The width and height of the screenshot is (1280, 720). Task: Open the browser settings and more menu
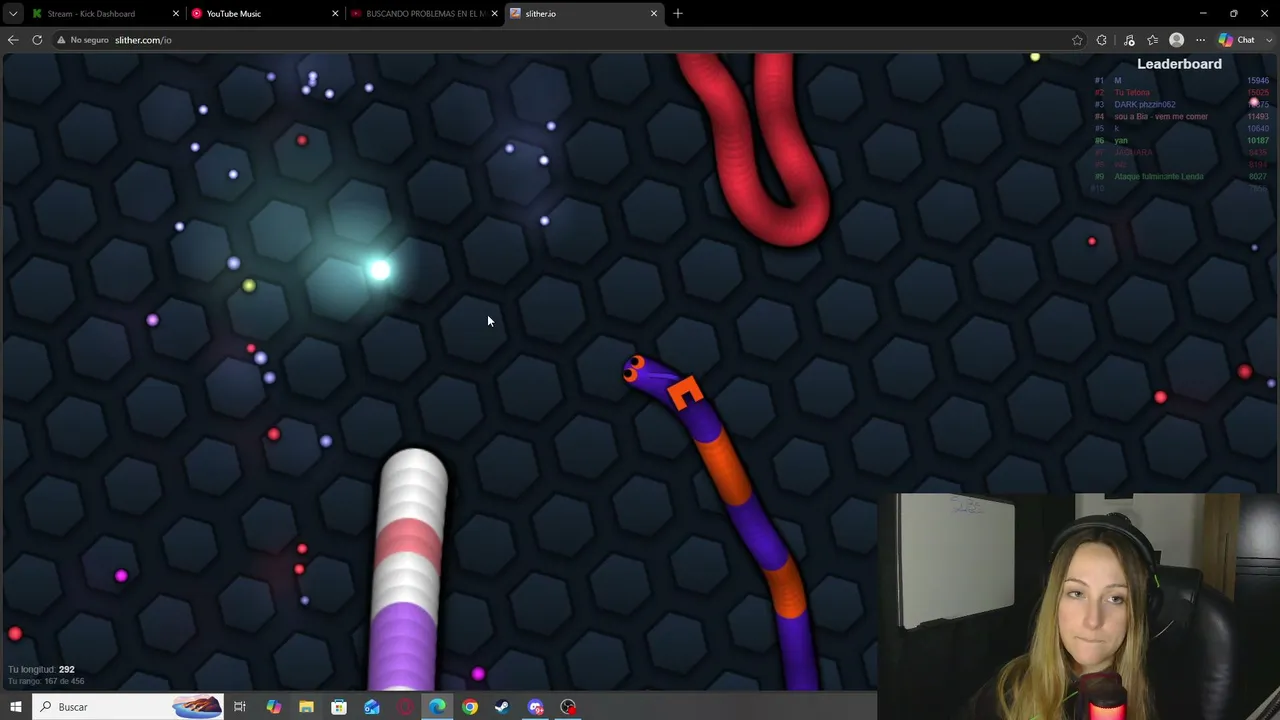(1201, 40)
